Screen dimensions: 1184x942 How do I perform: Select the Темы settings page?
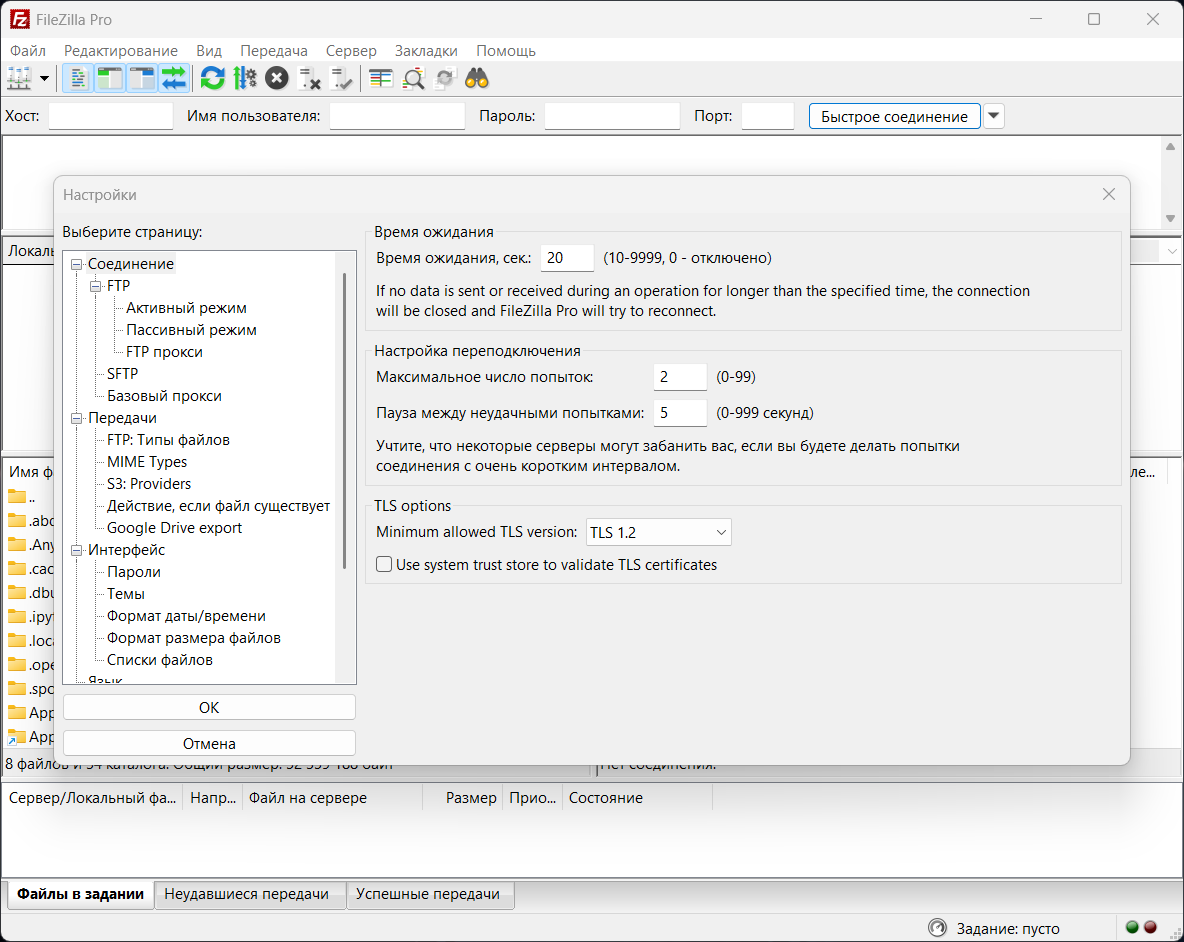tap(125, 594)
